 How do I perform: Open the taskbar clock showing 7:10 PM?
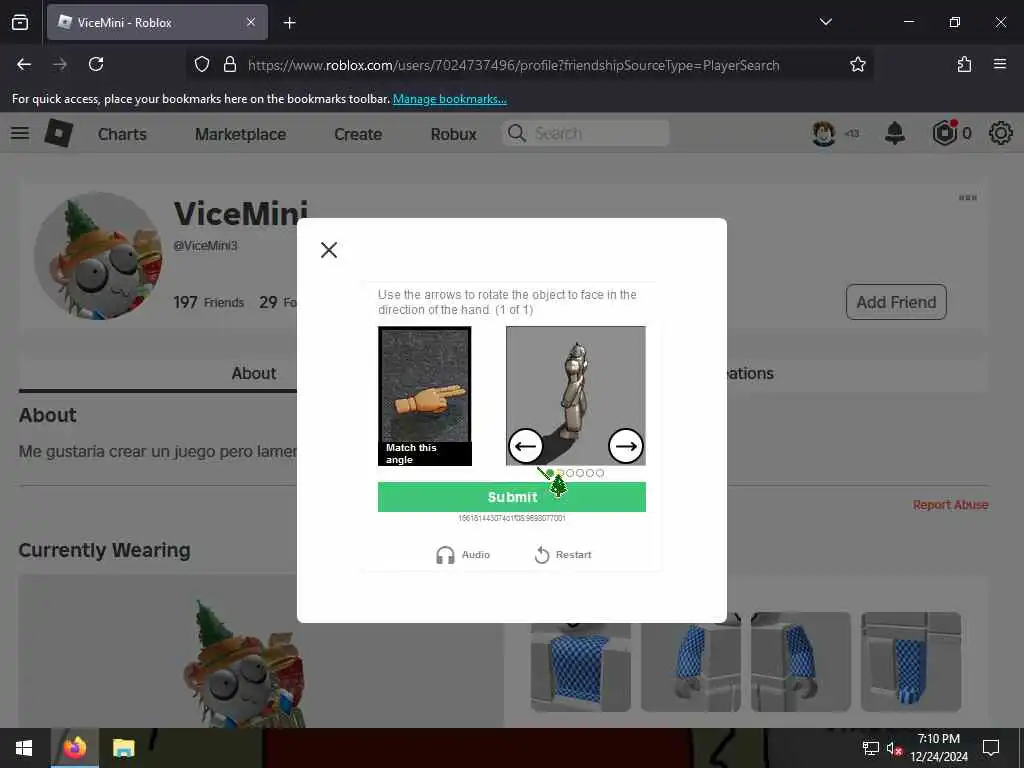[938, 748]
